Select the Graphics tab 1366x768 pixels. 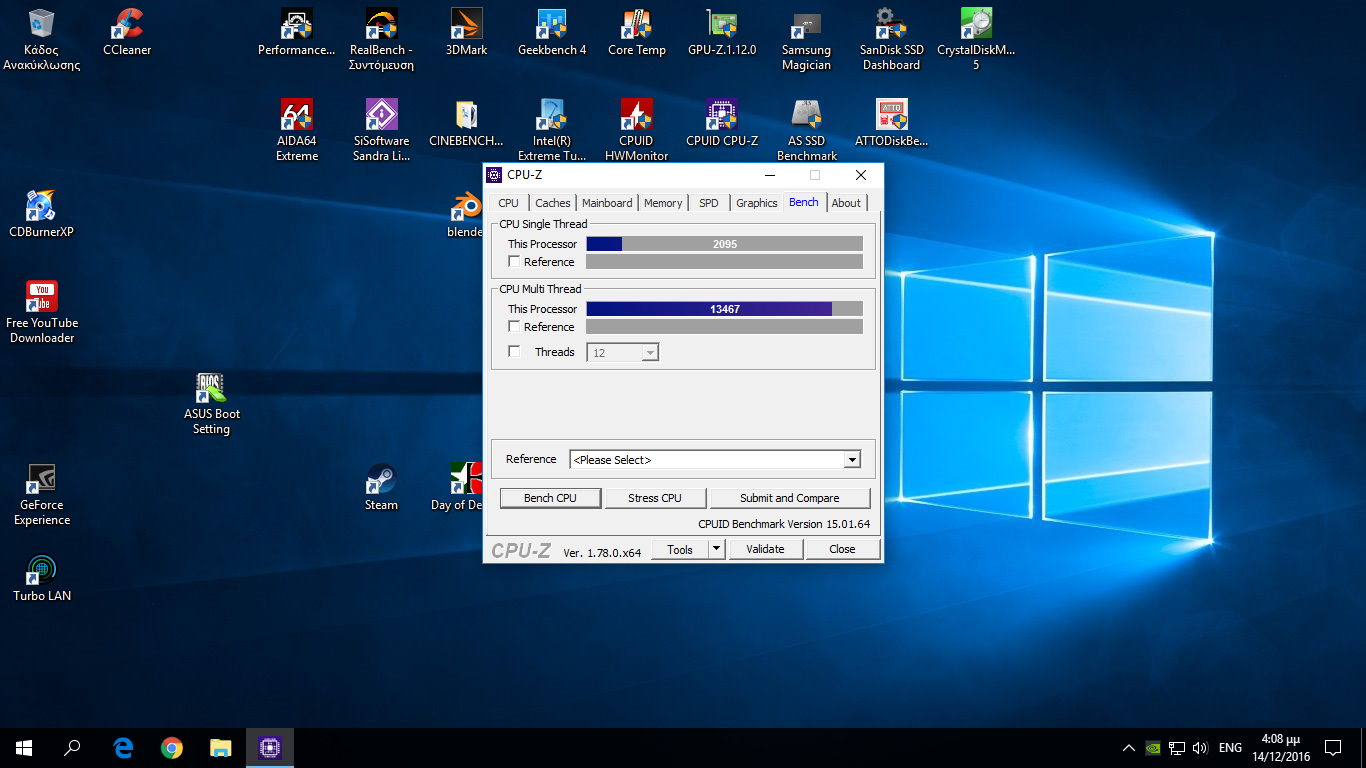point(757,203)
